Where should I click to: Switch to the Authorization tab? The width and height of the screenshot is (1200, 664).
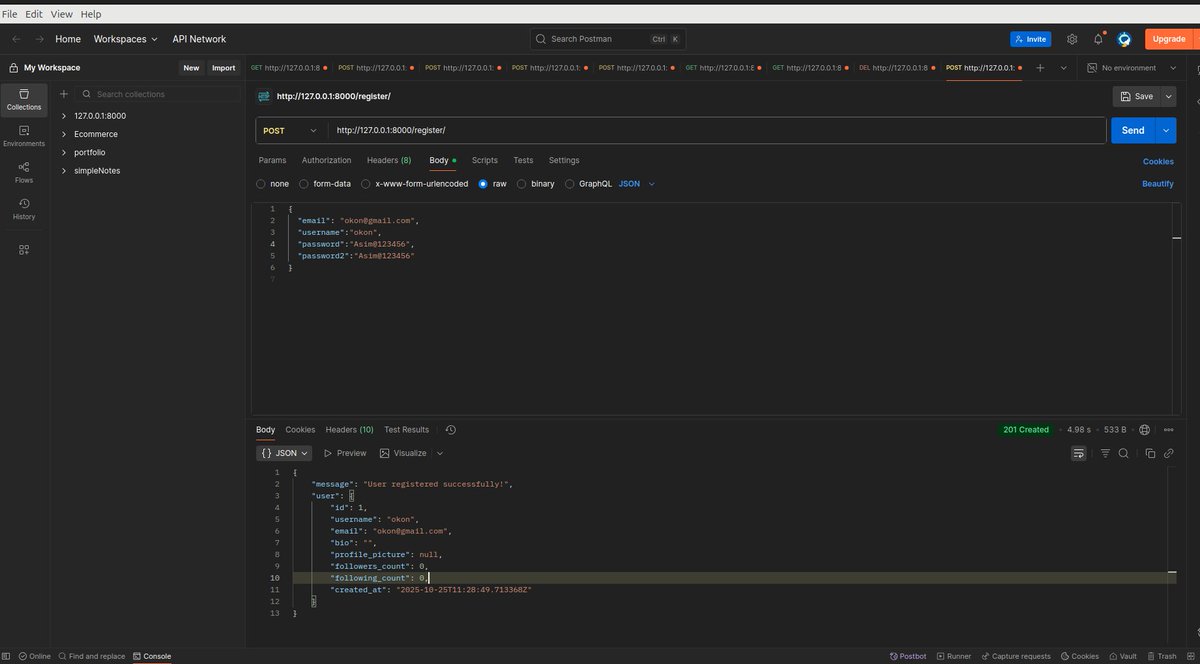(327, 160)
